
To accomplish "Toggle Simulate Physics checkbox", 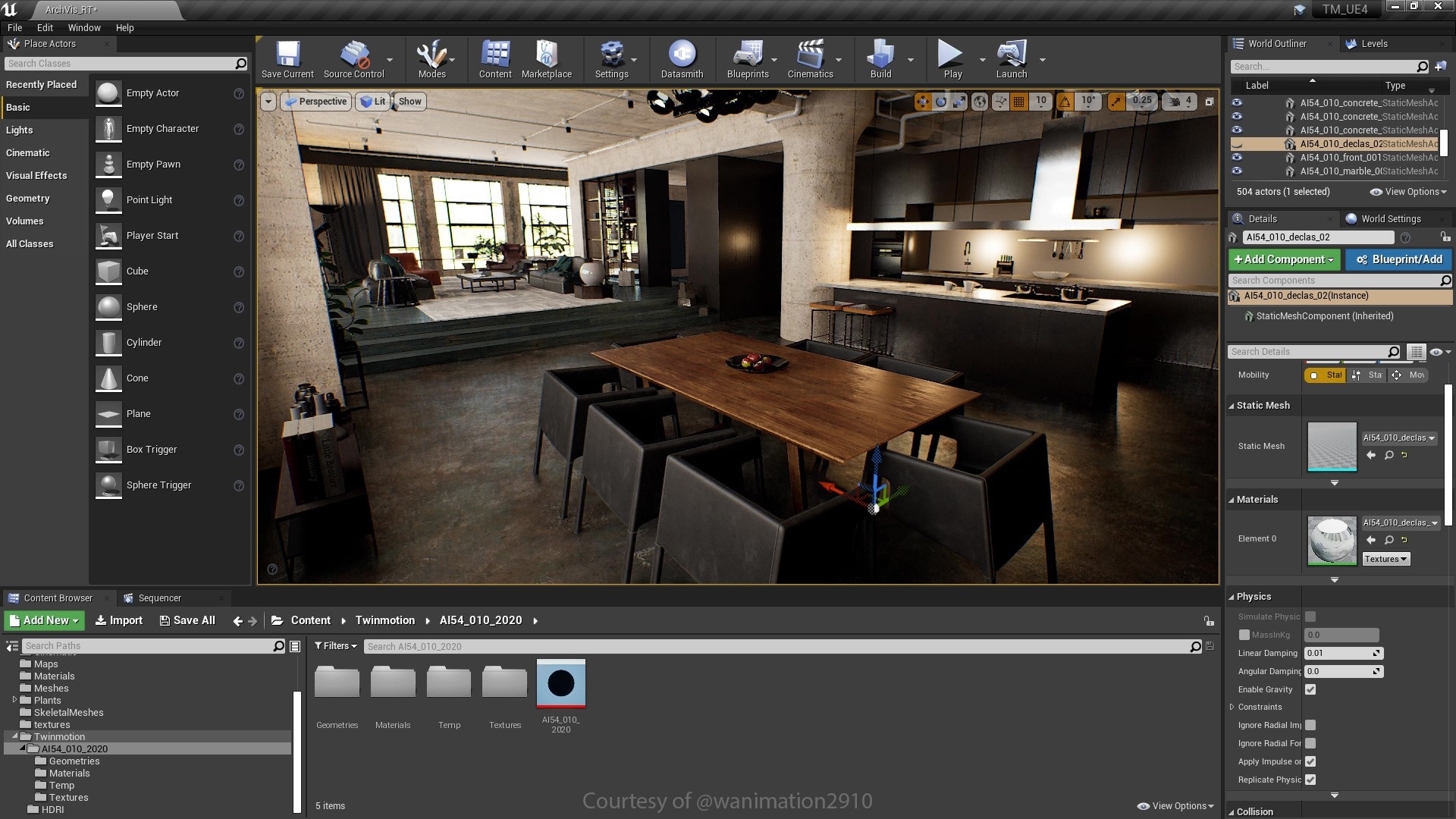I will [1310, 616].
